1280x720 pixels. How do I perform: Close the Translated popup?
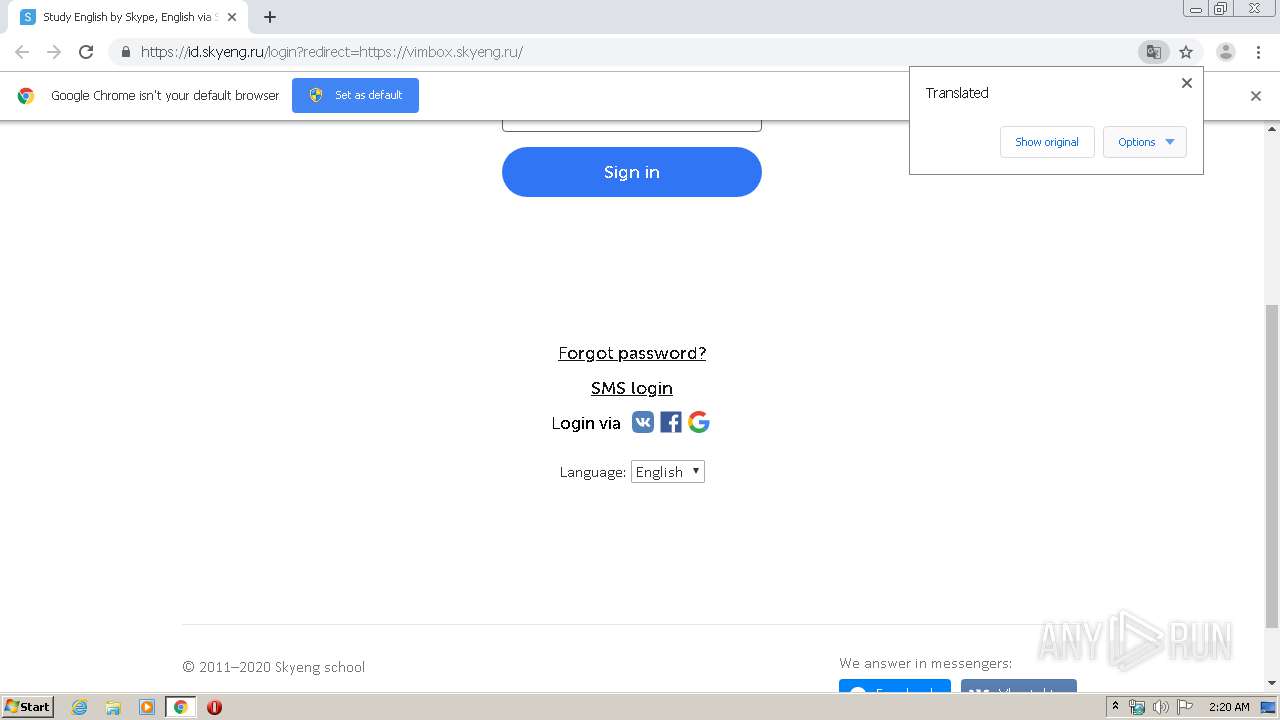(x=1187, y=83)
